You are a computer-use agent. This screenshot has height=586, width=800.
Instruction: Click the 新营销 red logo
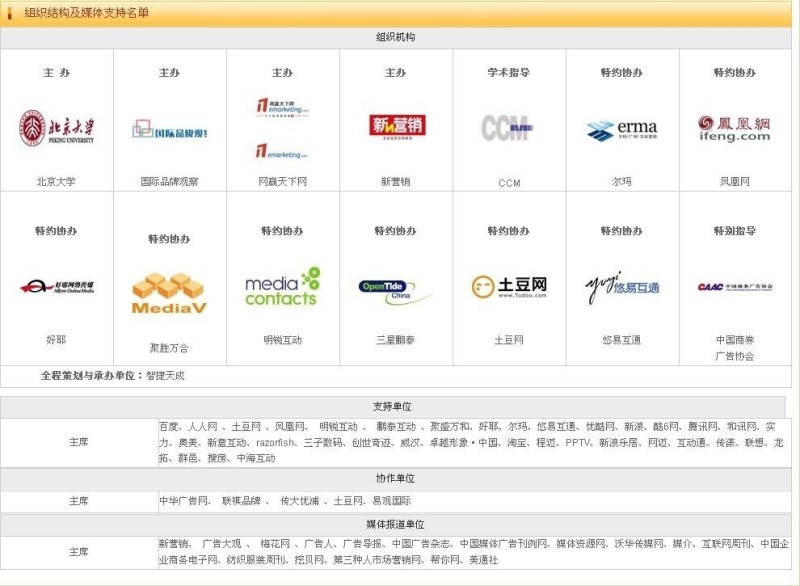point(396,127)
